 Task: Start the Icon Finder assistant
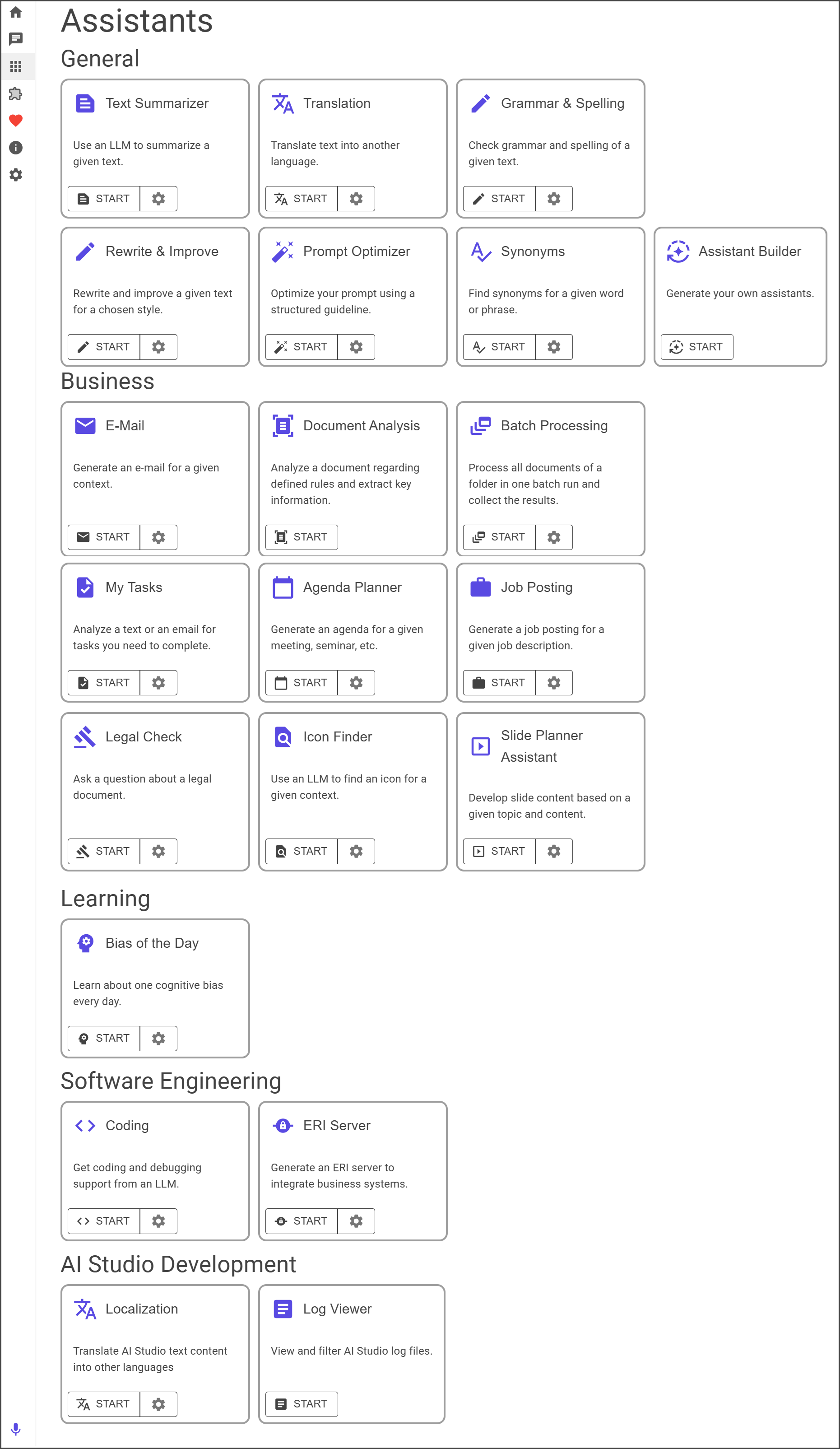[x=302, y=851]
